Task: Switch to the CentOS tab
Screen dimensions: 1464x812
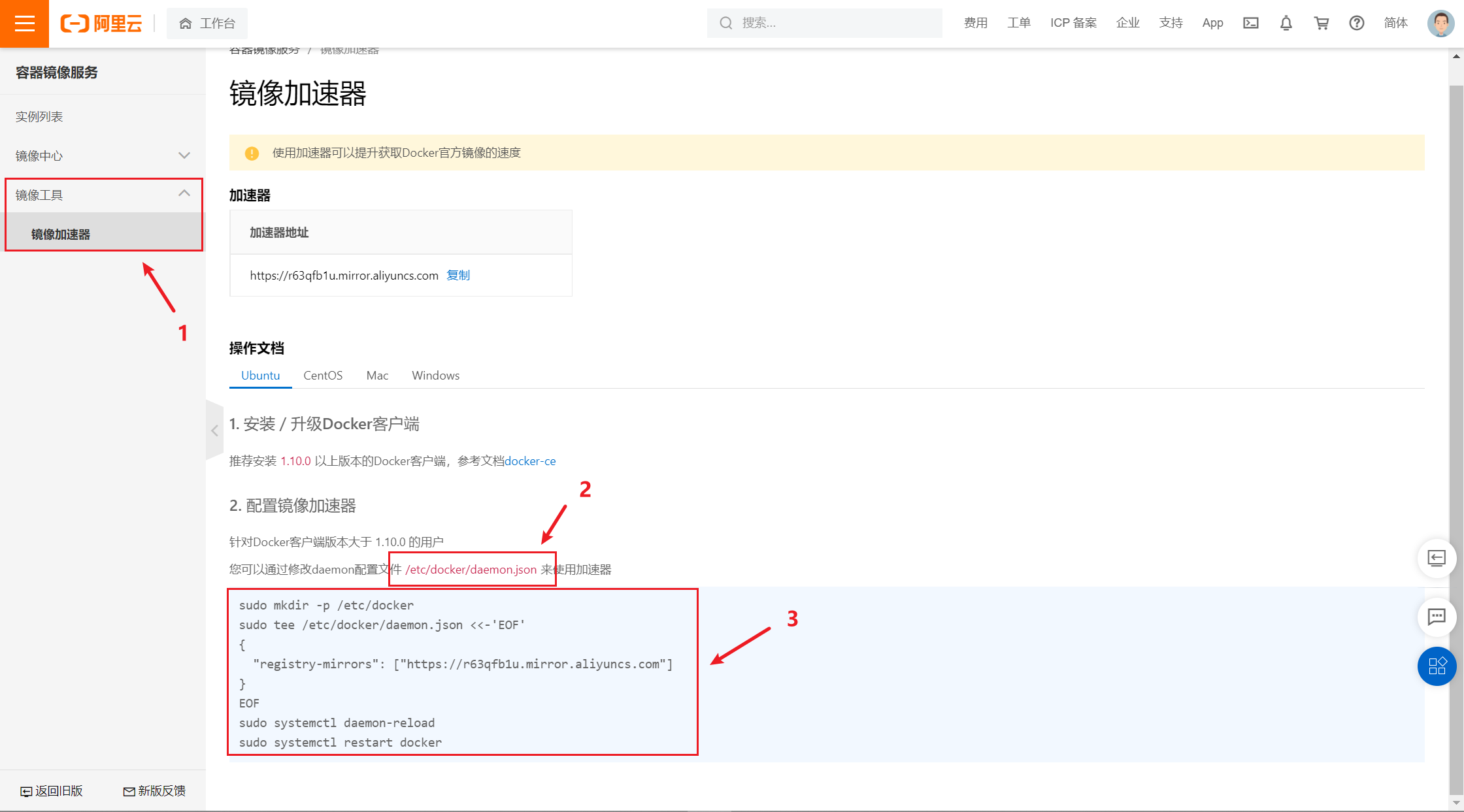Action: (x=323, y=375)
